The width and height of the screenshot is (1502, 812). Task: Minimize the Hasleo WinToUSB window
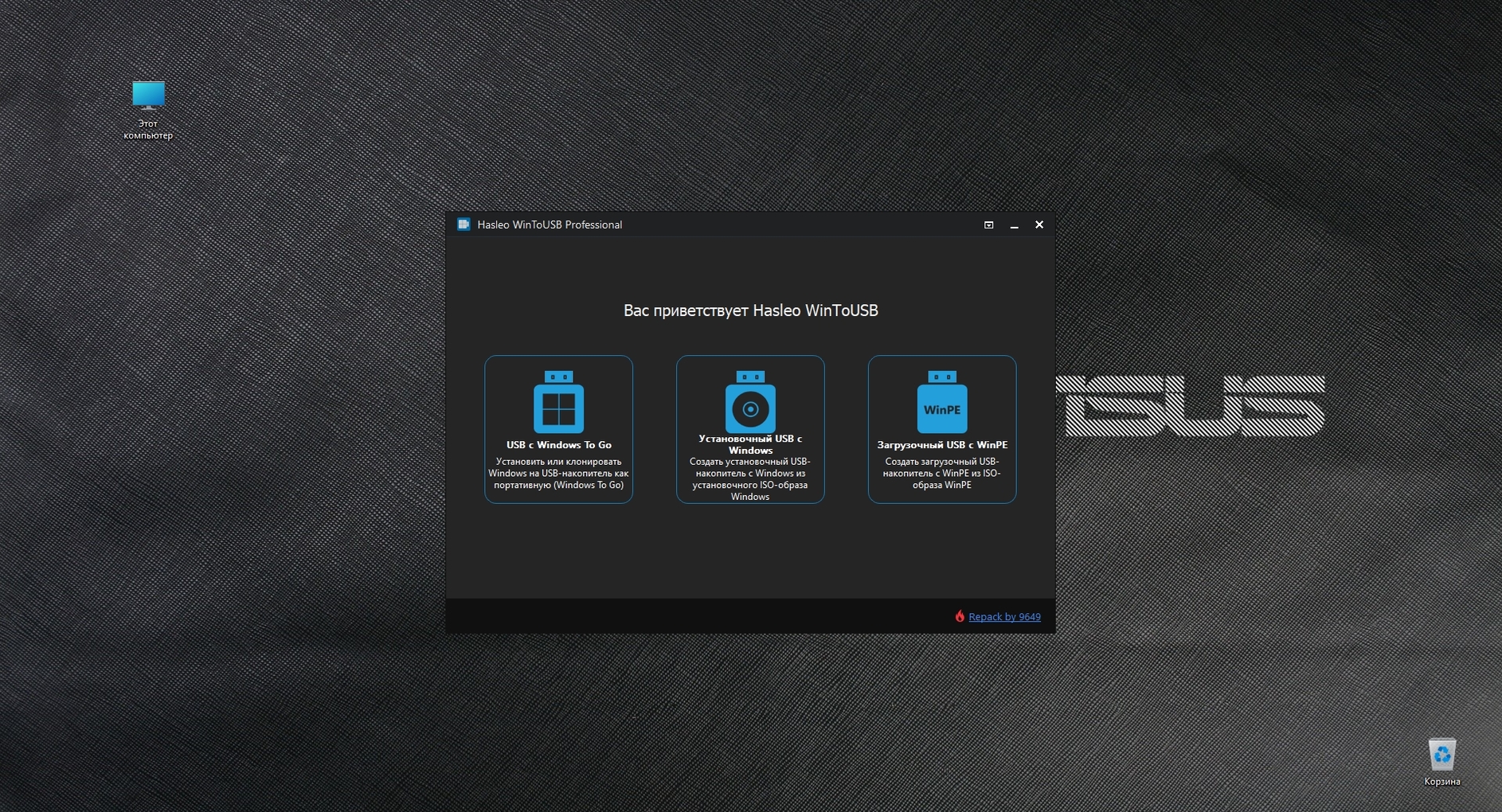[1014, 225]
